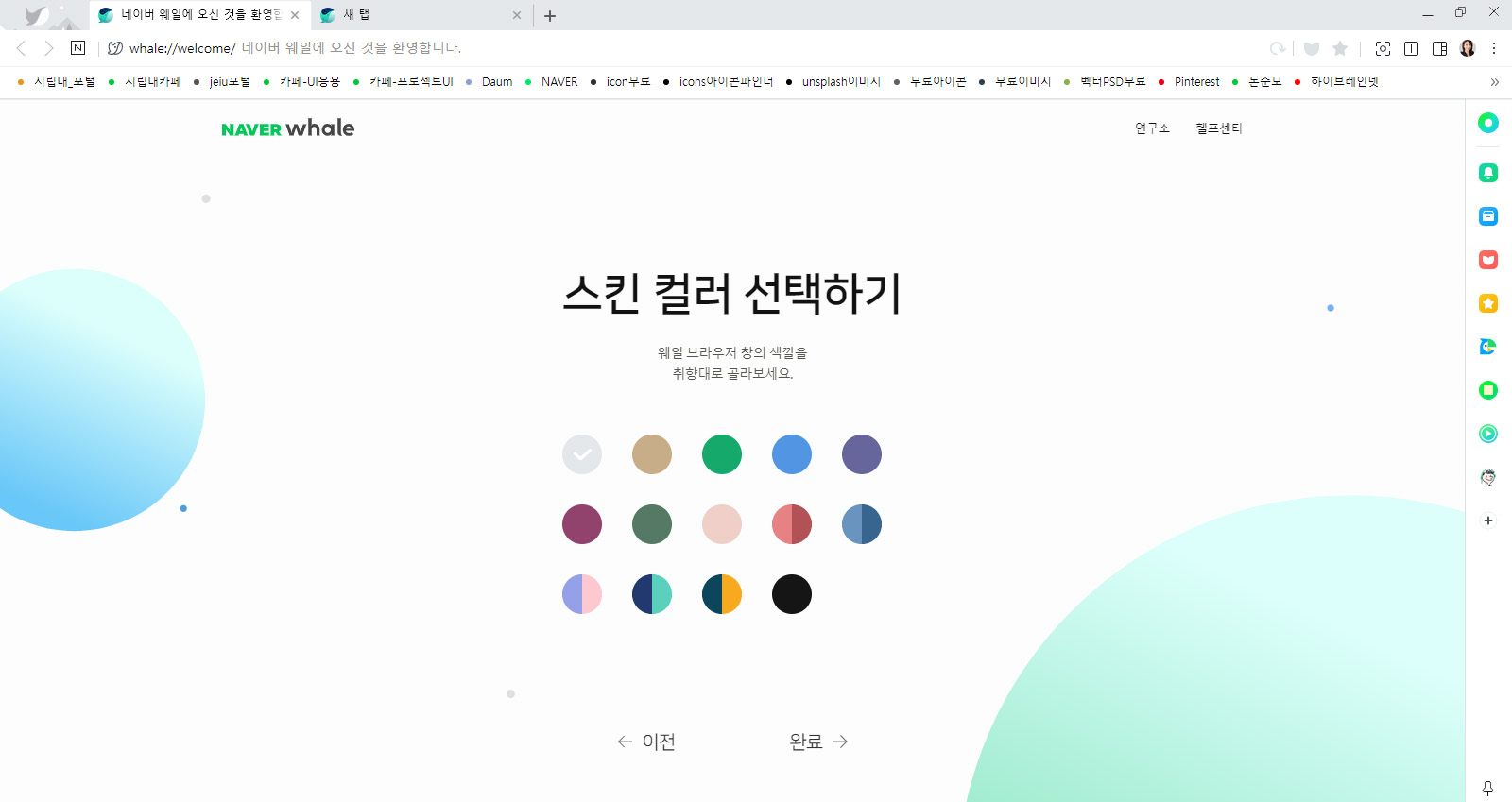This screenshot has width=1512, height=802.
Task: Bookmark this page with the star icon
Action: click(x=1340, y=48)
